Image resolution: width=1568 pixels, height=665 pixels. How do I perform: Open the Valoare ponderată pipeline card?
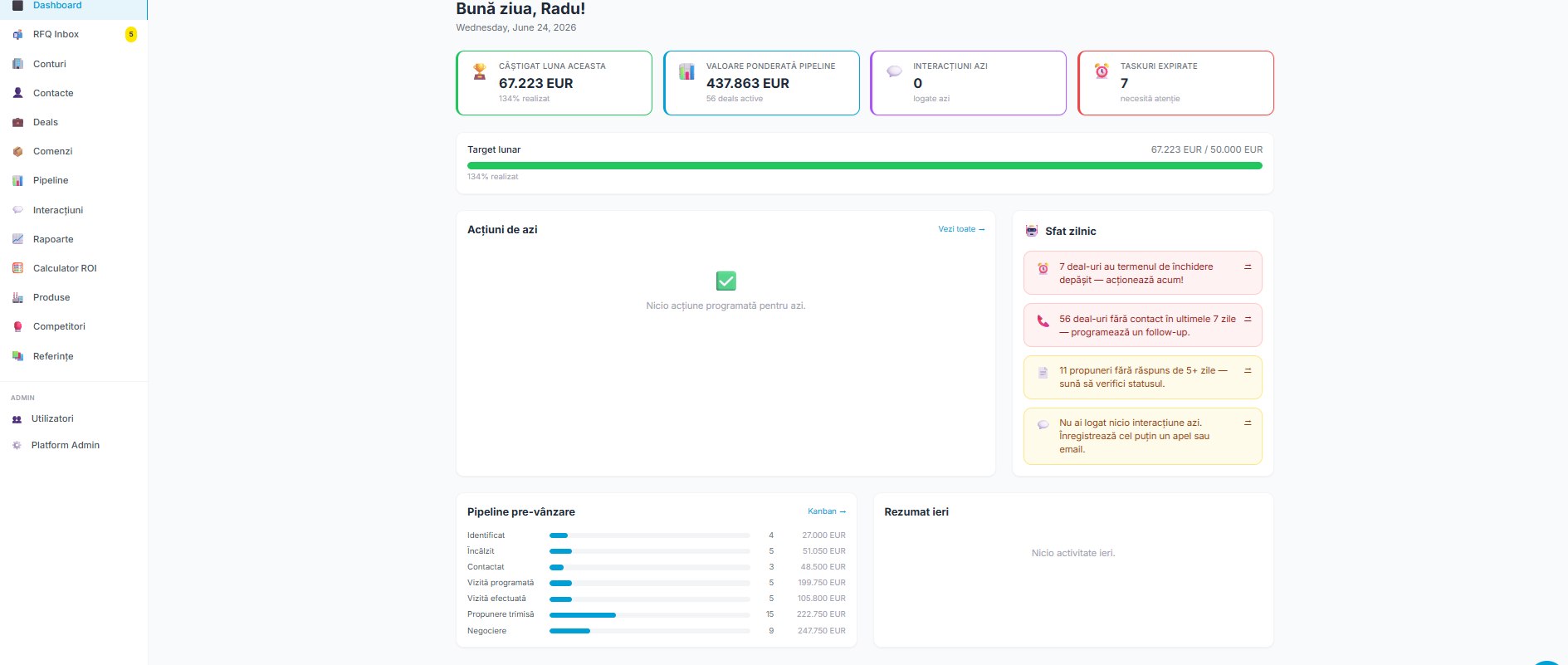(x=761, y=83)
